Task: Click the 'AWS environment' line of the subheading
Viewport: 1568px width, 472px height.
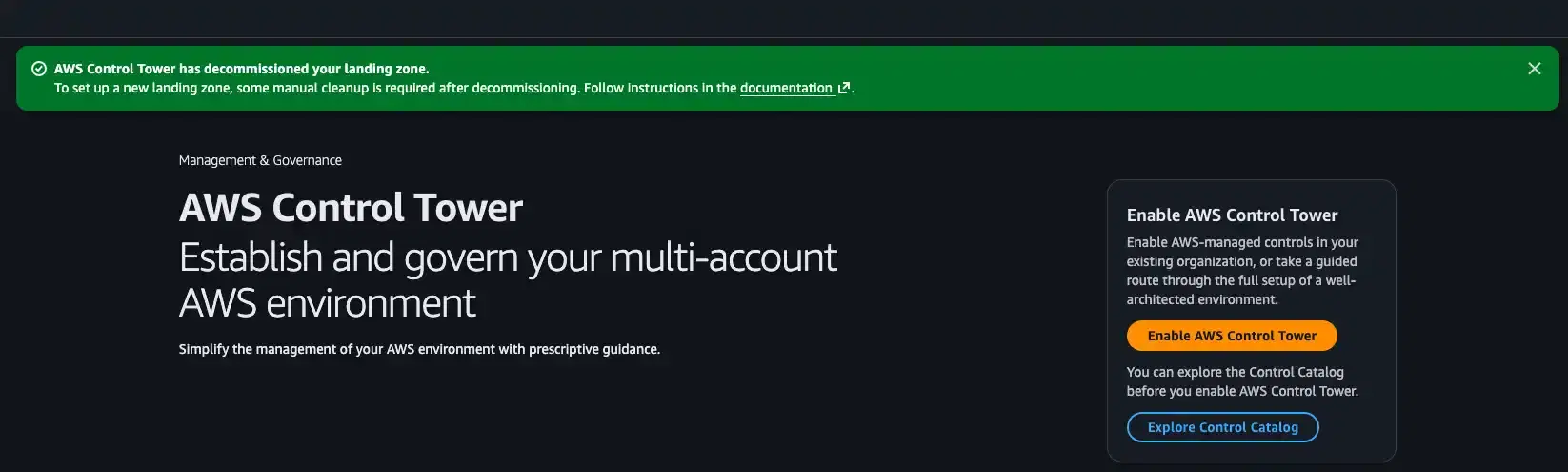Action: [x=327, y=303]
